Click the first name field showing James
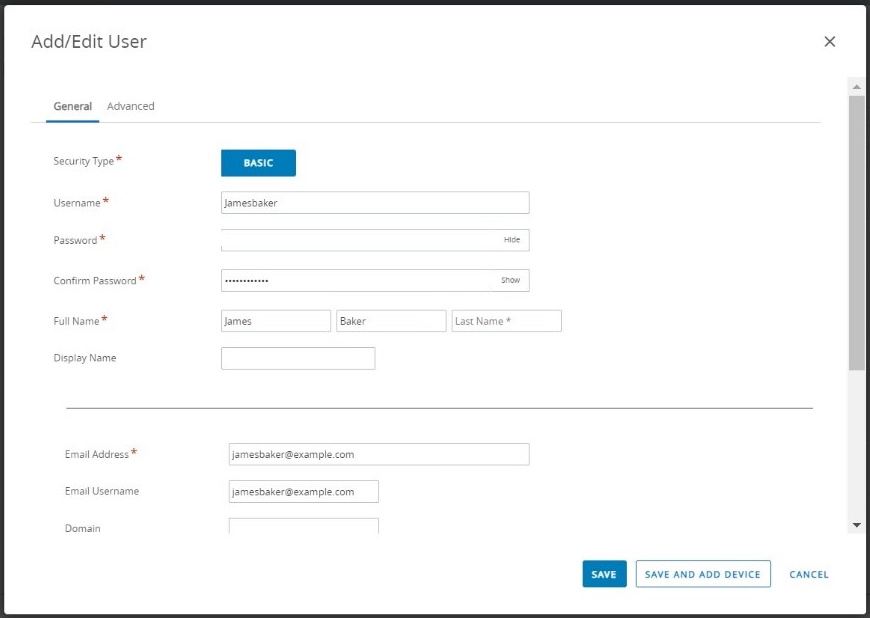Image resolution: width=870 pixels, height=618 pixels. 275,320
